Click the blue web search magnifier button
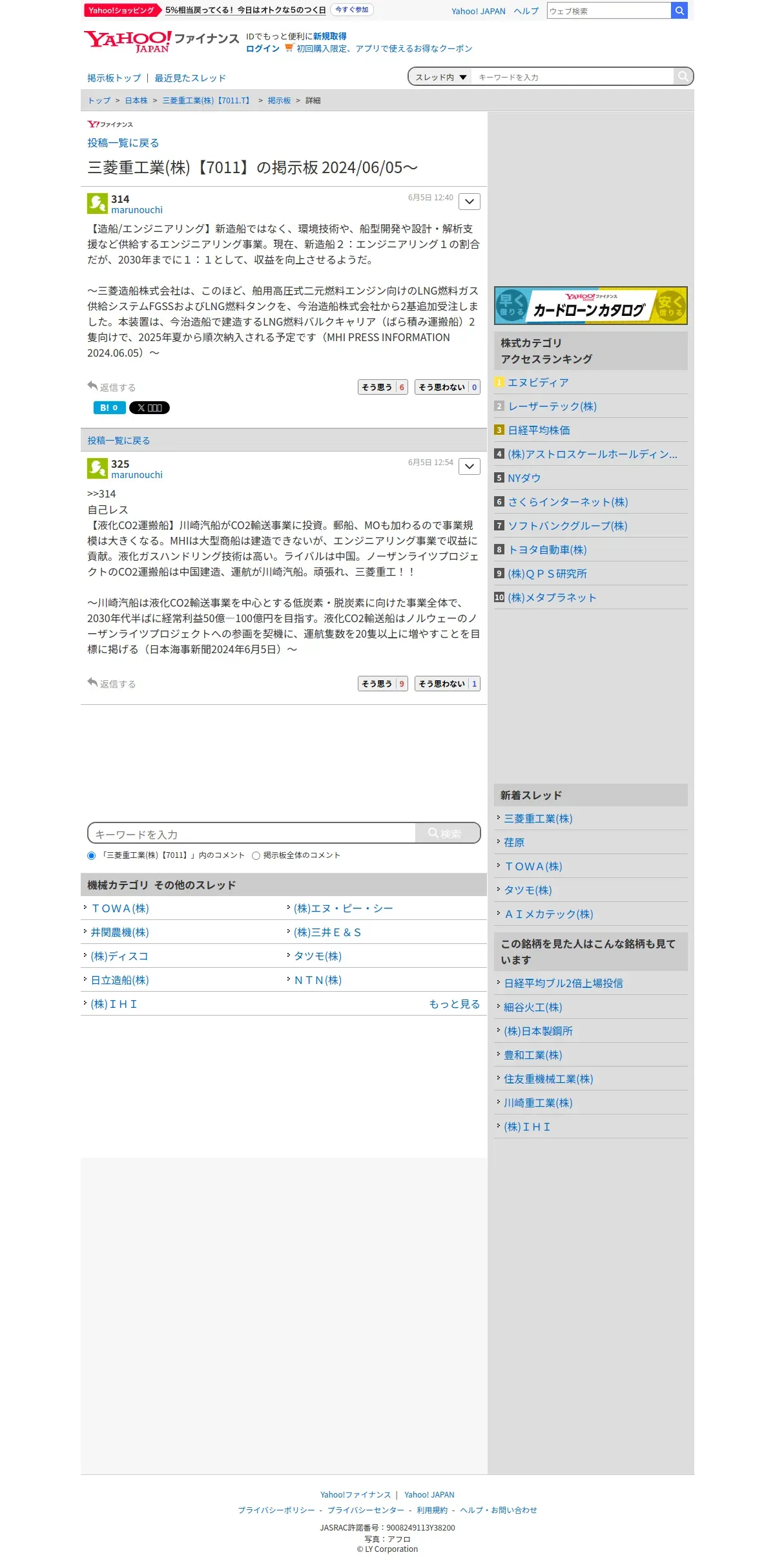This screenshot has width=775, height=1568. point(679,10)
